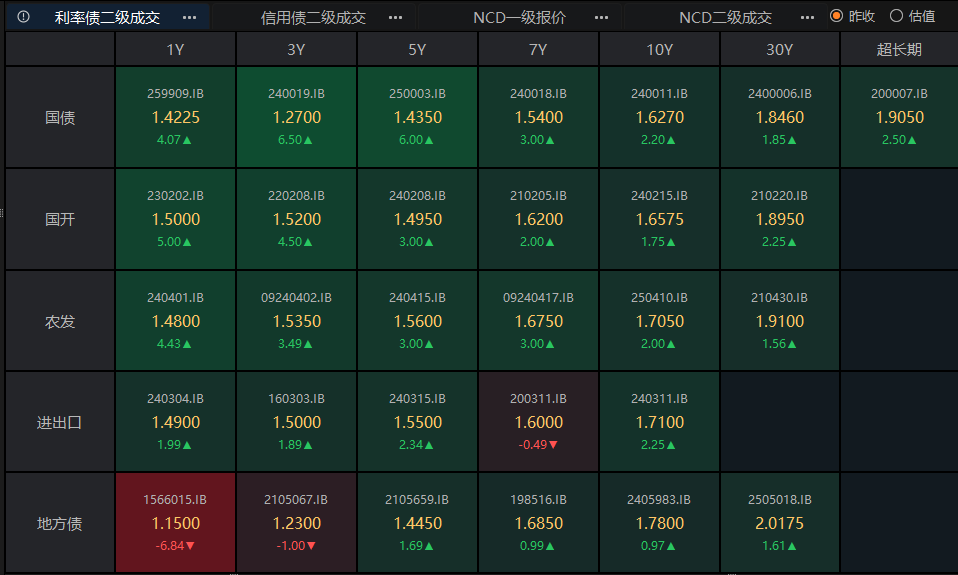Viewport: 958px width, 575px height.
Task: Switch to the NCD一级报价 tab
Action: click(x=519, y=18)
